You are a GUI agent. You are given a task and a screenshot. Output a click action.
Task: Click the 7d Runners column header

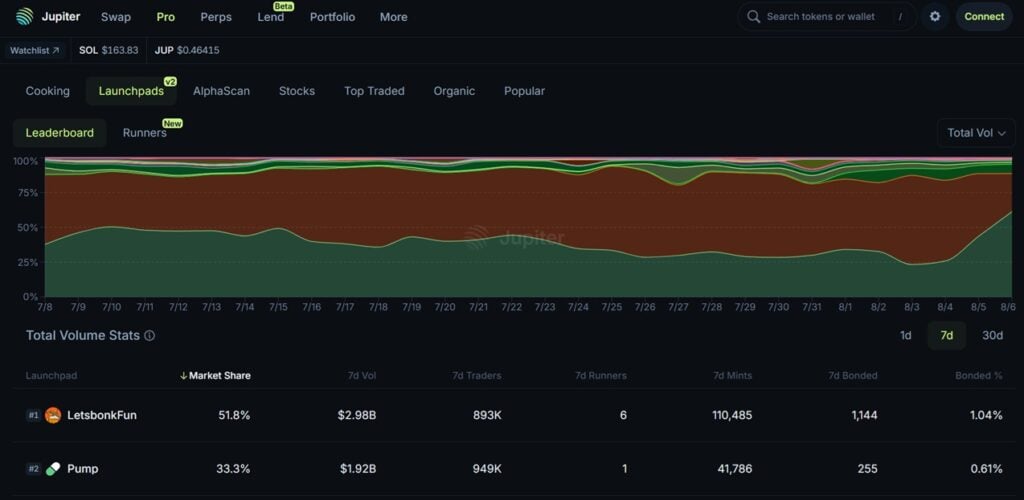point(601,375)
